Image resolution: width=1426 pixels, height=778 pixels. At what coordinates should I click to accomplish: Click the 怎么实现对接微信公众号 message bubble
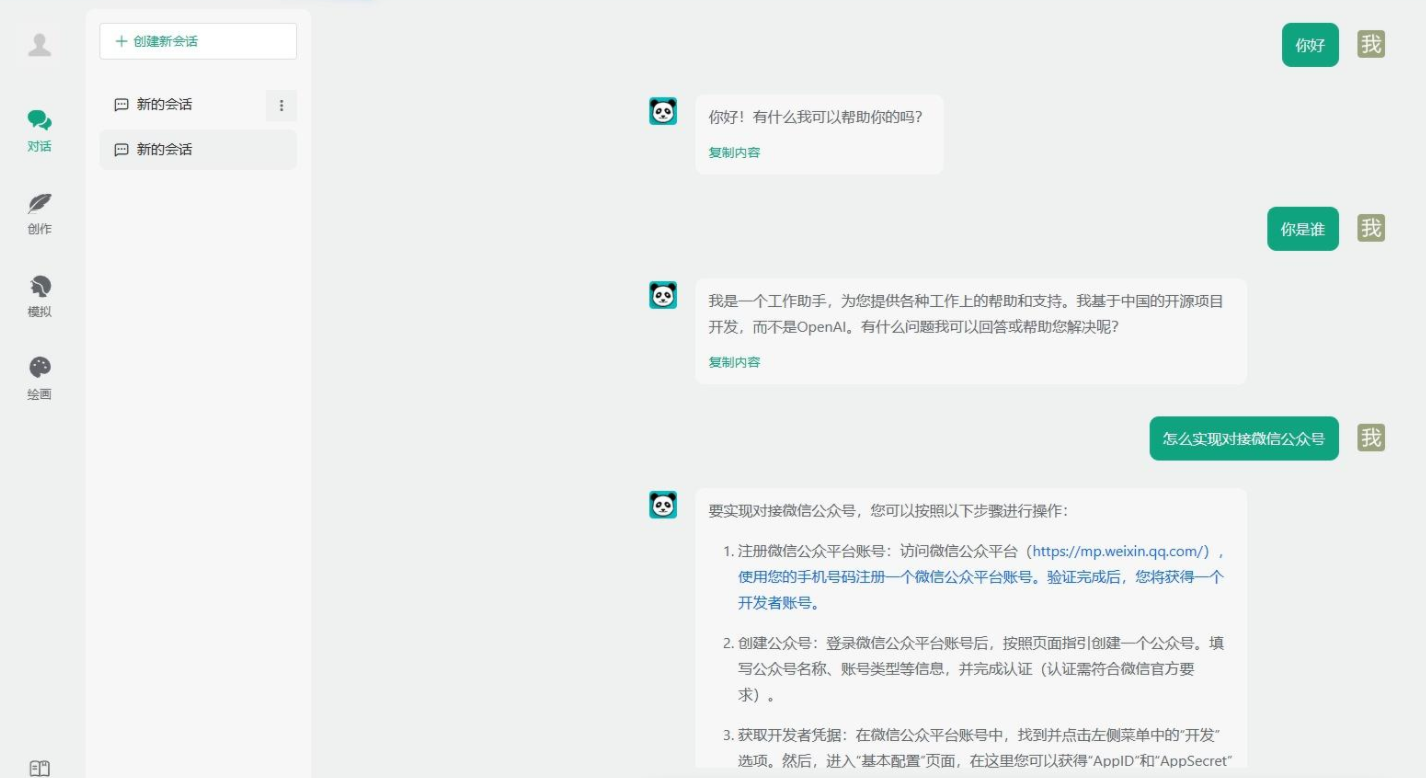pos(1244,438)
